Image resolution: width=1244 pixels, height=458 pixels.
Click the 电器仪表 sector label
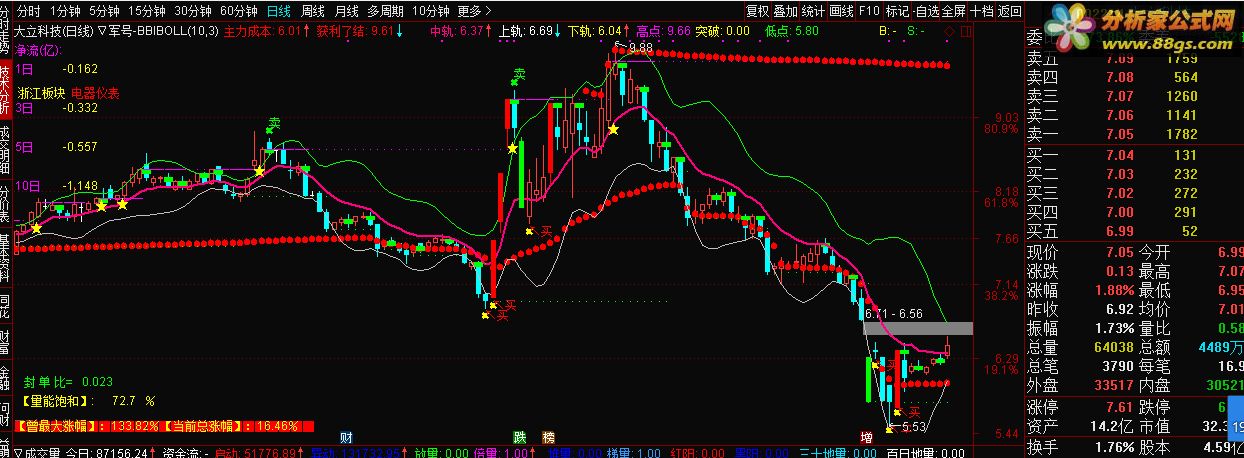click(x=95, y=93)
